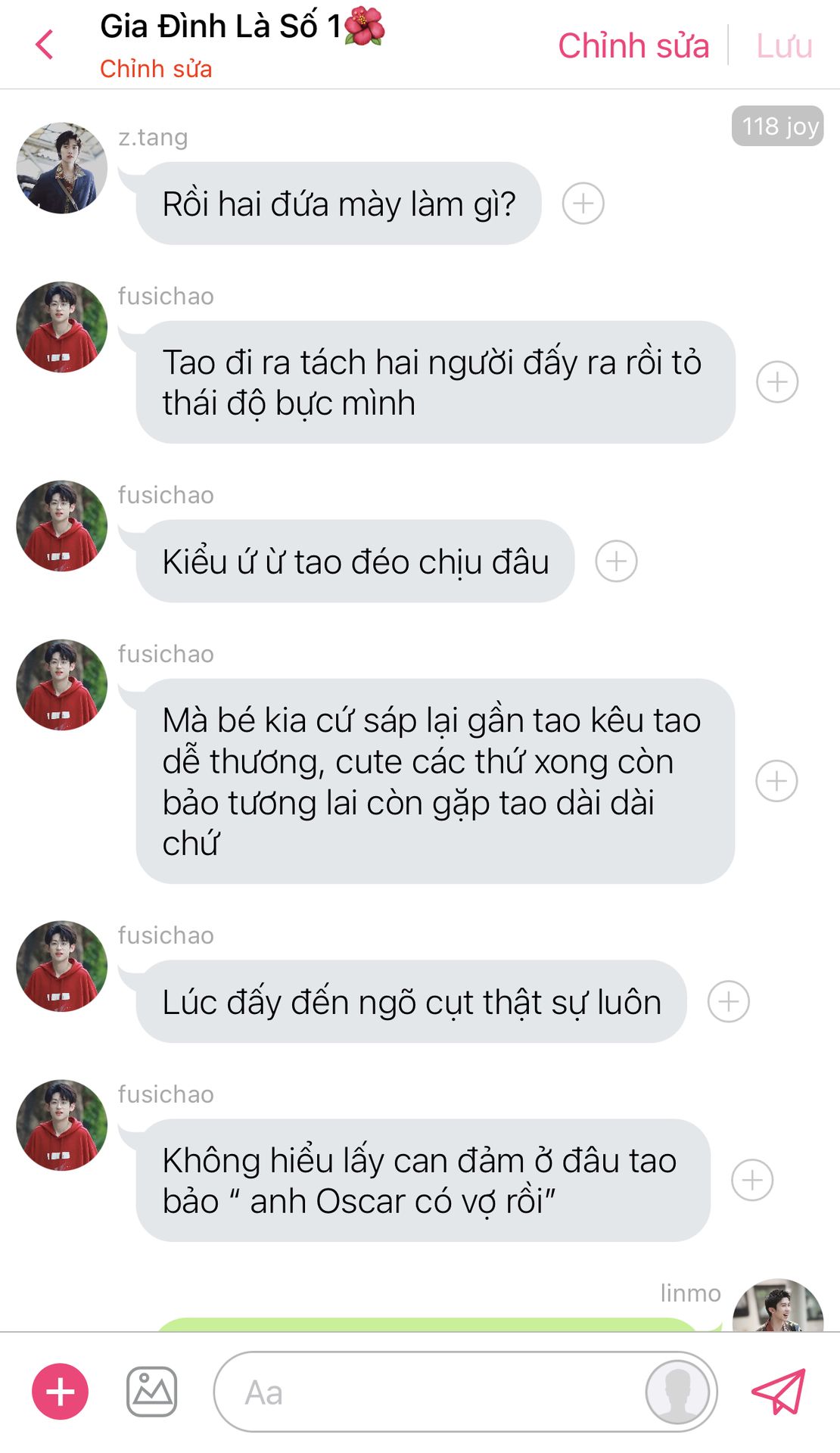
Task: Tap the pink plus add button
Action: 60,1391
